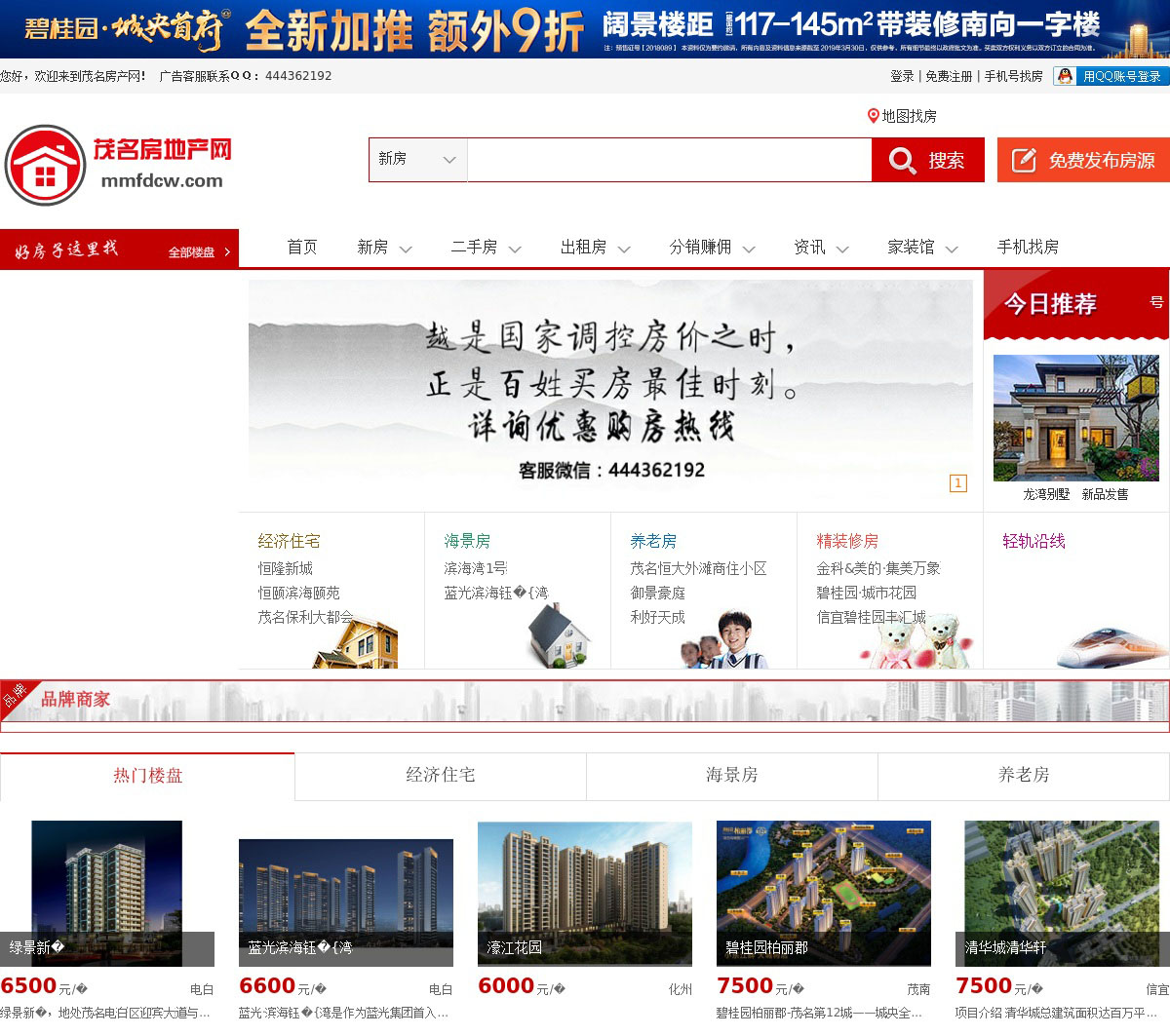Click 龙湾别墅 新品发售 caption

[x=1075, y=494]
